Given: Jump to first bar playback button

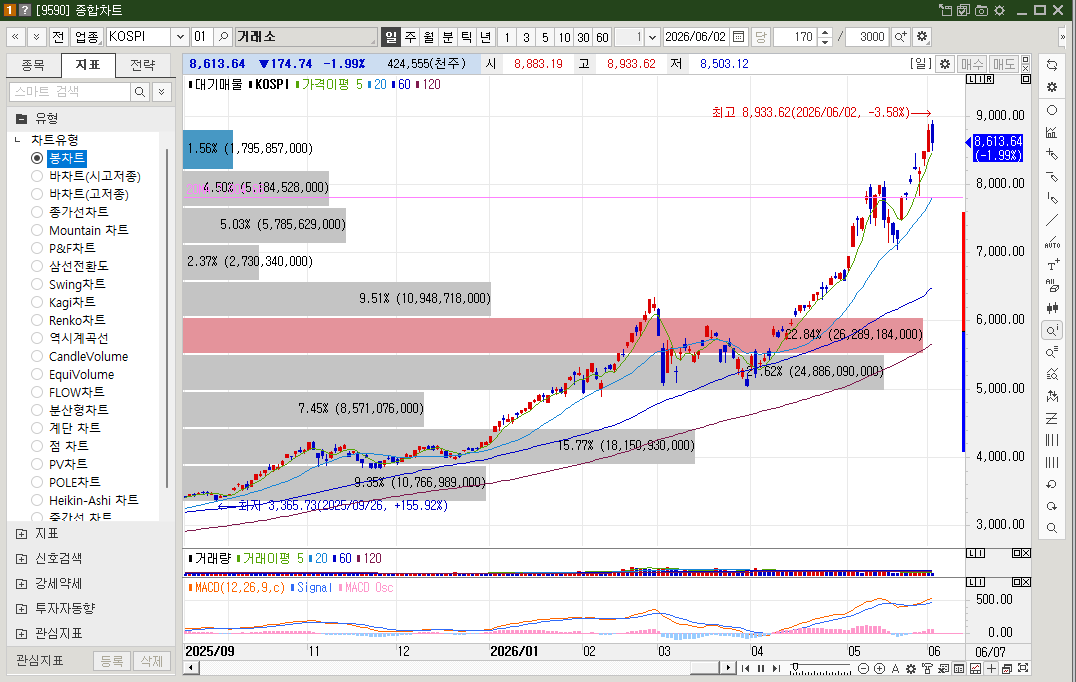Looking at the screenshot, I should point(745,668).
